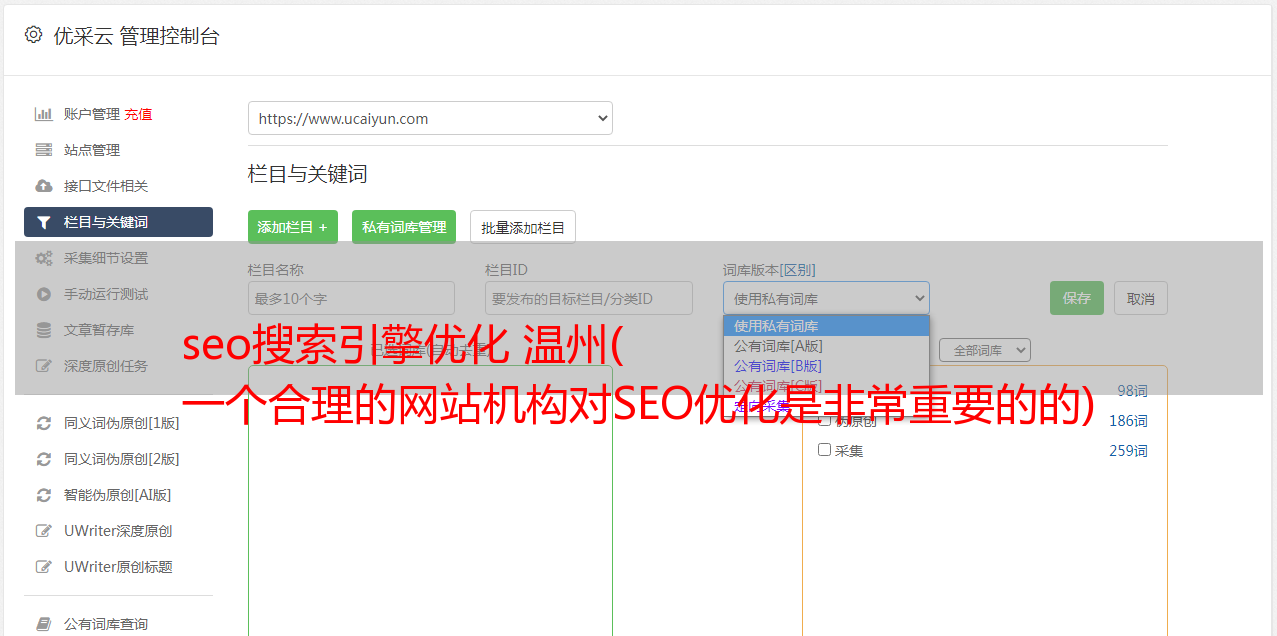Click the refresh icon for 智能伪原创[AI版]

point(43,495)
